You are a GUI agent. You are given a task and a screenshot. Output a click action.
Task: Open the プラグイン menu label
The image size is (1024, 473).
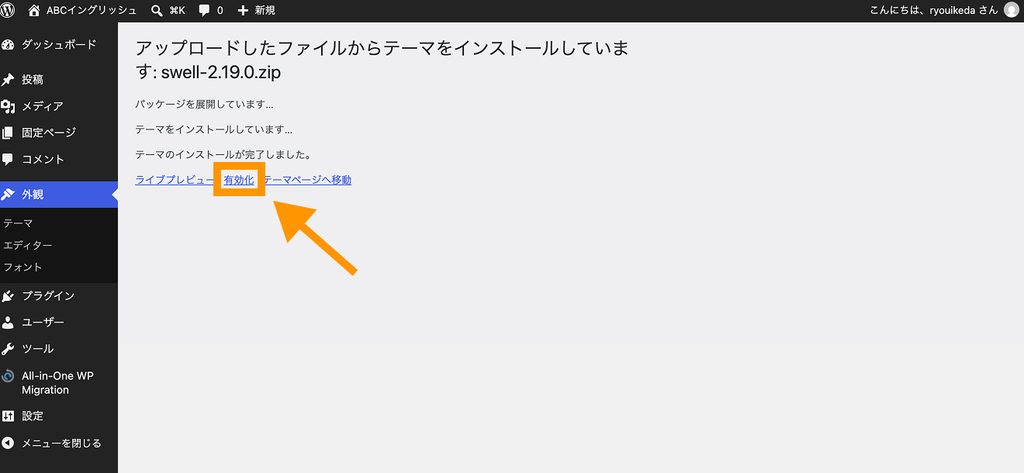coord(48,296)
